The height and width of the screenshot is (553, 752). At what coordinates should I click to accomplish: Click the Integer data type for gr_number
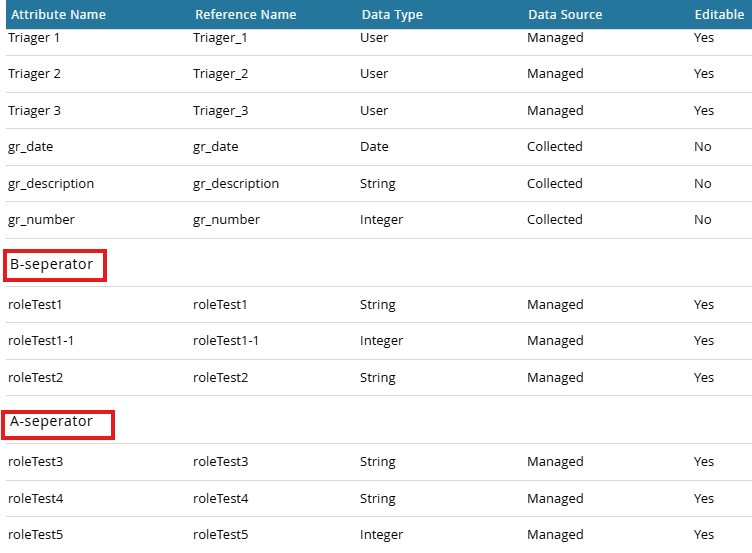pyautogui.click(x=381, y=220)
